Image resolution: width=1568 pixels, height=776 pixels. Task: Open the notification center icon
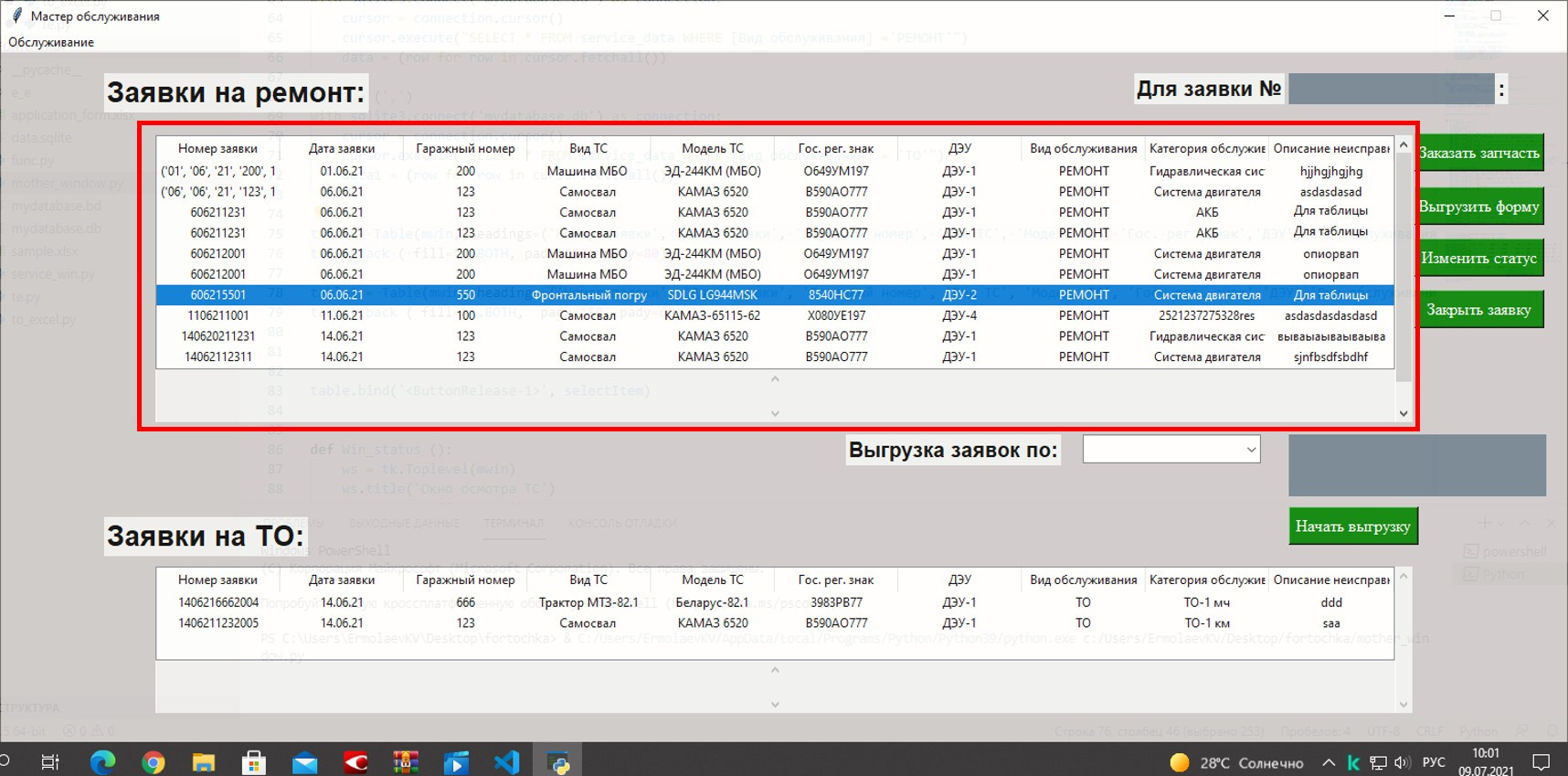(x=1542, y=762)
